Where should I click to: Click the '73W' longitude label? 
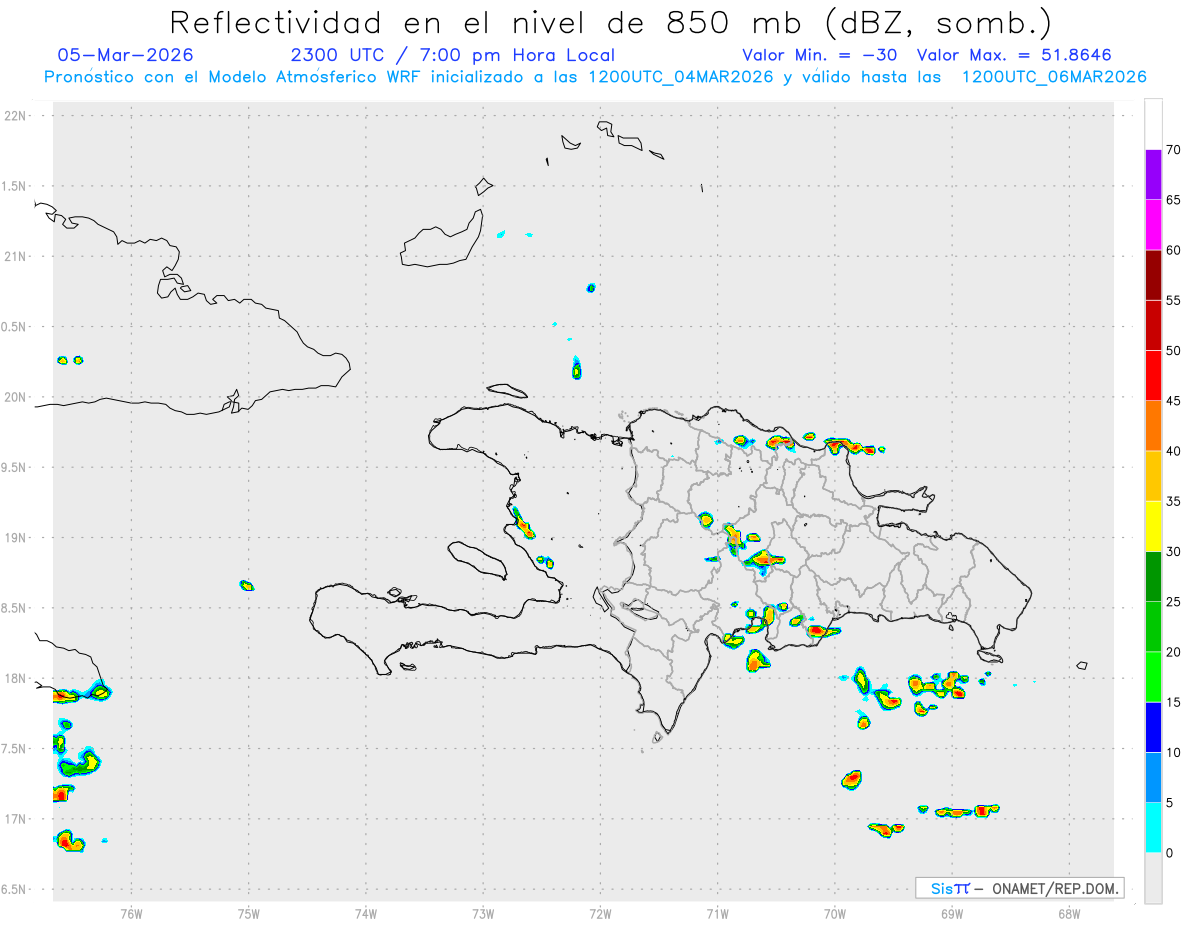[x=483, y=914]
